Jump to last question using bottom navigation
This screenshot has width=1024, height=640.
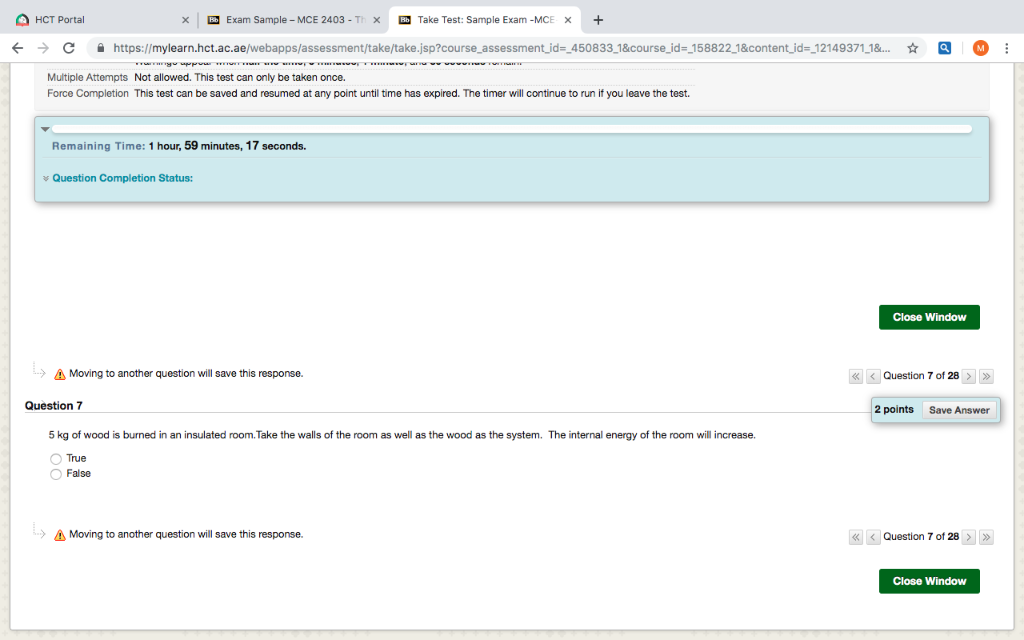point(986,537)
